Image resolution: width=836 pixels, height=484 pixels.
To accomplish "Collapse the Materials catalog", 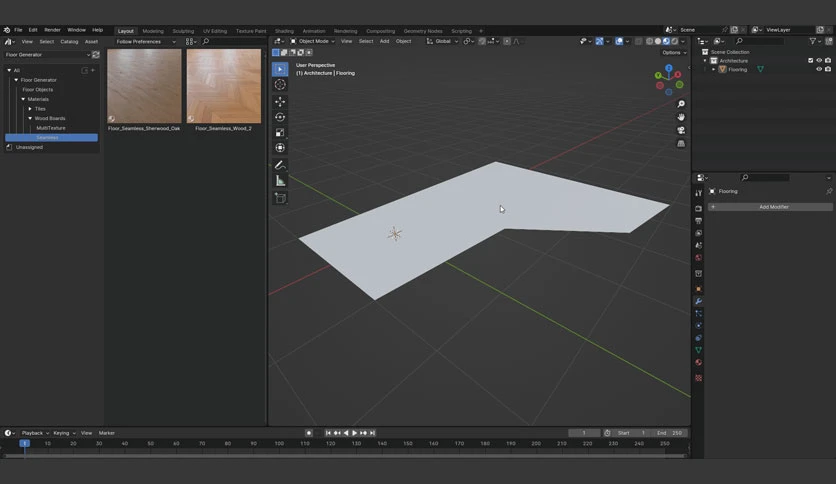I will [23, 99].
